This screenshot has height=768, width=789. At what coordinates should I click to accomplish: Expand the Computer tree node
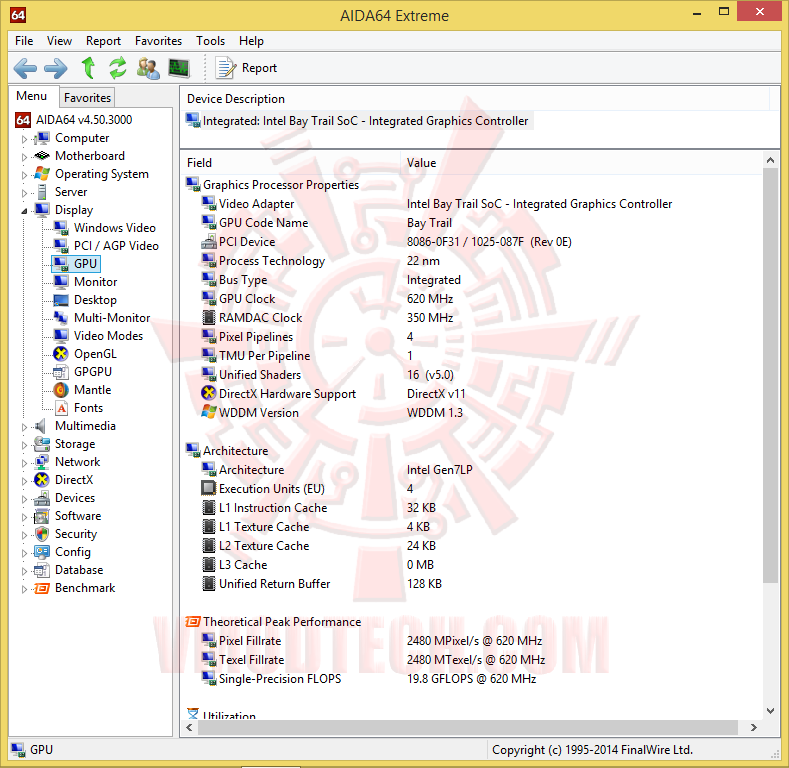point(24,139)
